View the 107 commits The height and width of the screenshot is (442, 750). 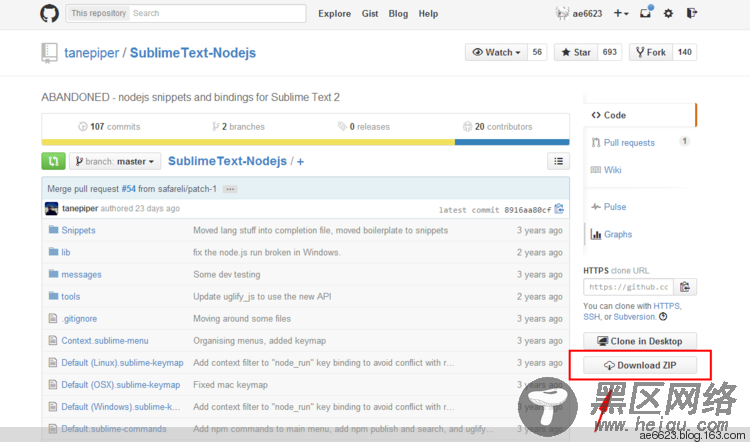110,127
